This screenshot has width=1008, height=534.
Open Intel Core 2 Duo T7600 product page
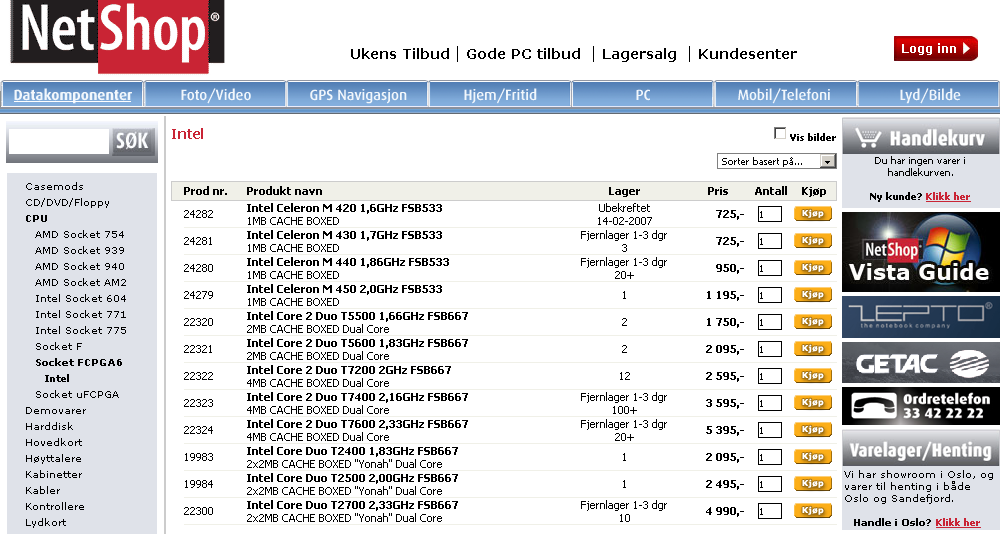[357, 424]
